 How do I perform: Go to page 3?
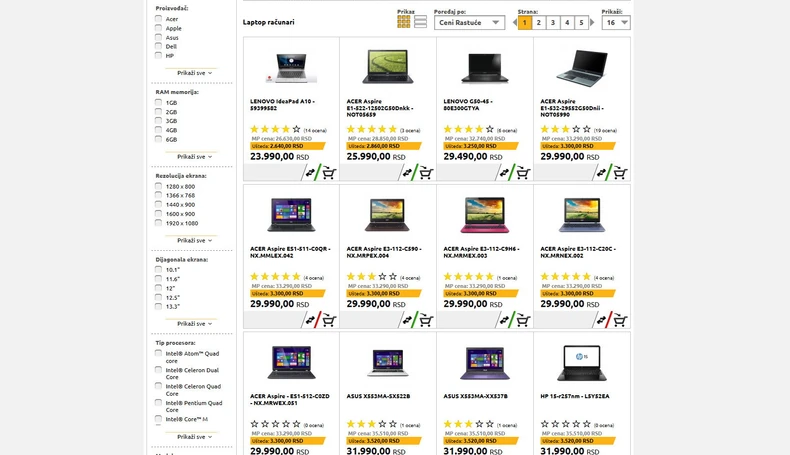(553, 22)
